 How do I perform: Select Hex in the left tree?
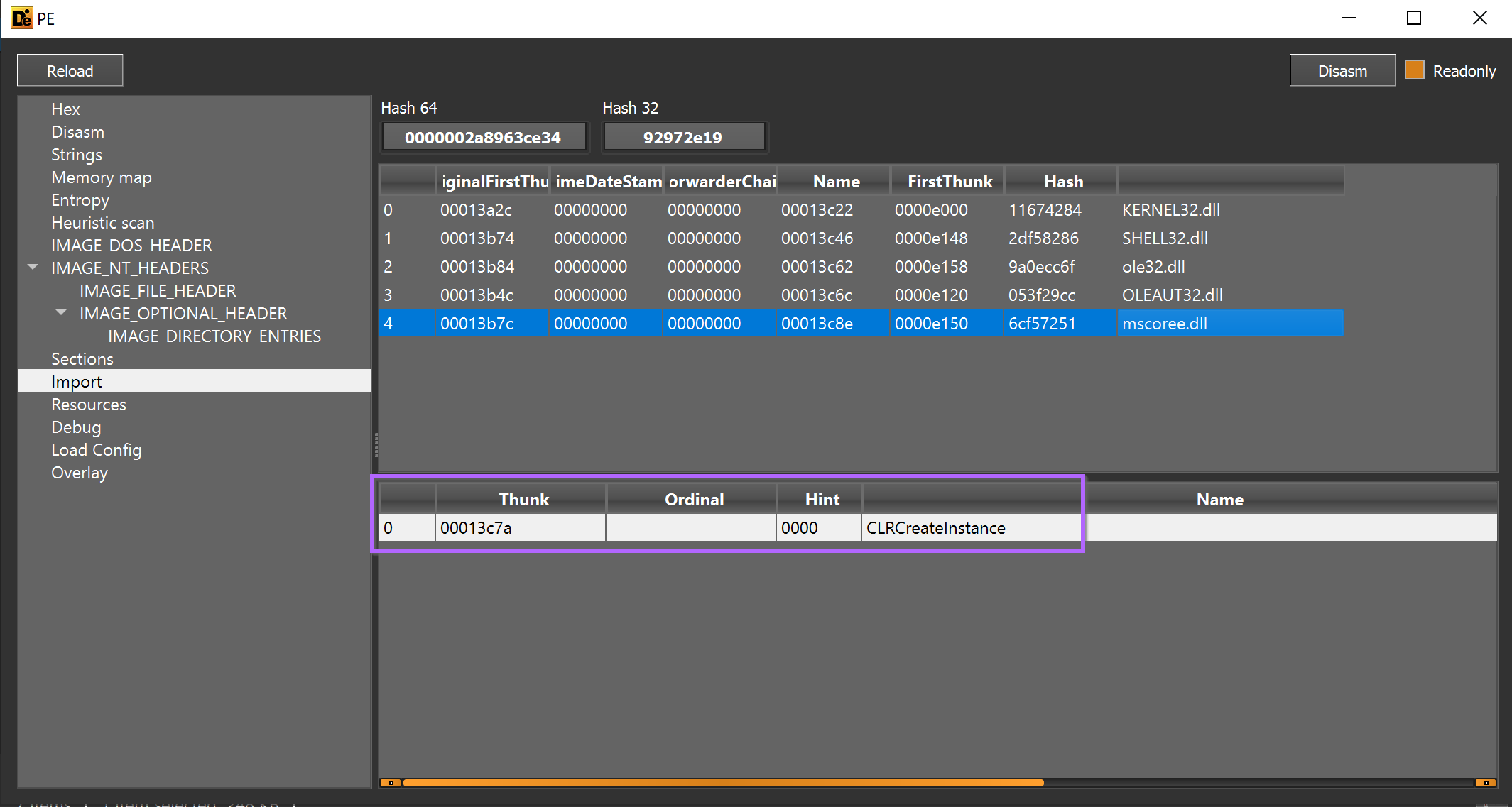point(65,109)
